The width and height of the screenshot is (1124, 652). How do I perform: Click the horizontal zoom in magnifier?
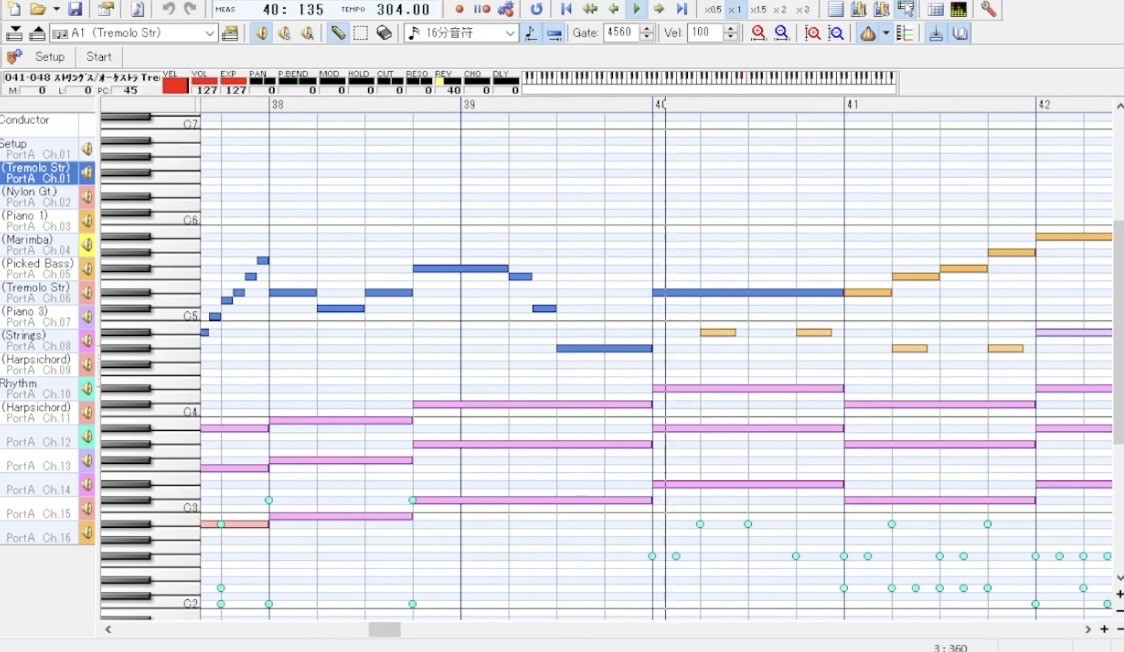(759, 33)
